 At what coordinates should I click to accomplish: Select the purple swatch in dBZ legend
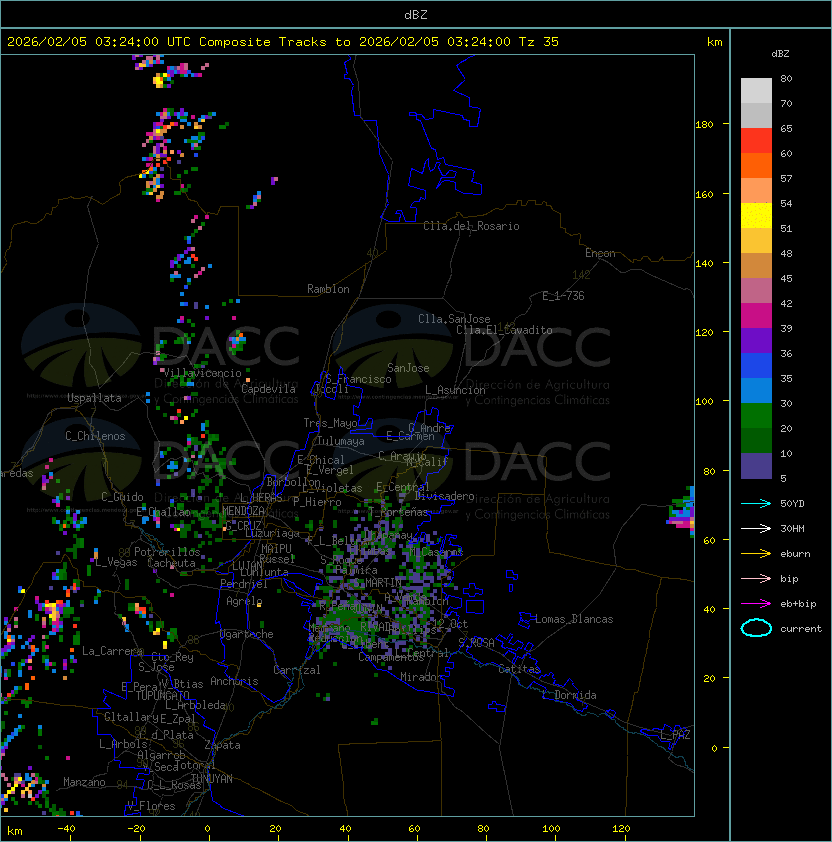click(756, 340)
